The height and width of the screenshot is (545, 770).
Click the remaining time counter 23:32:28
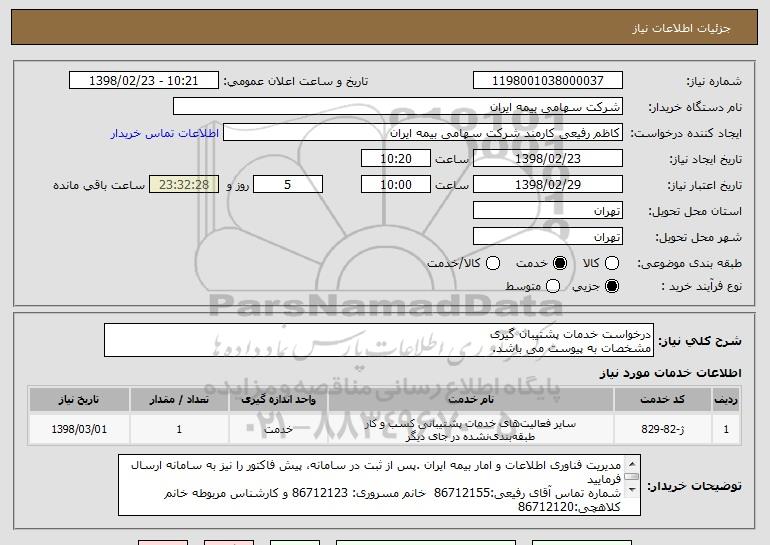[x=184, y=185]
